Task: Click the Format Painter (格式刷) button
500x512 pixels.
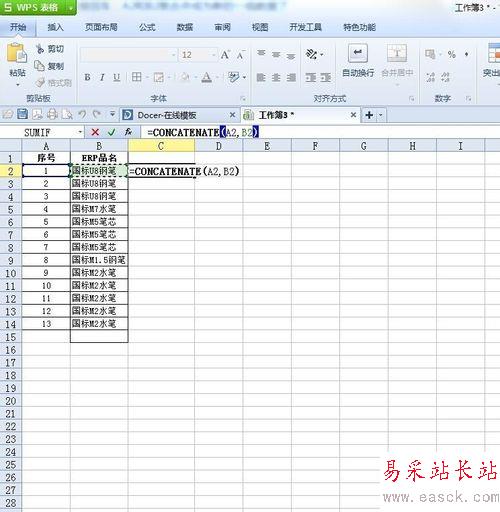Action: coord(54,82)
